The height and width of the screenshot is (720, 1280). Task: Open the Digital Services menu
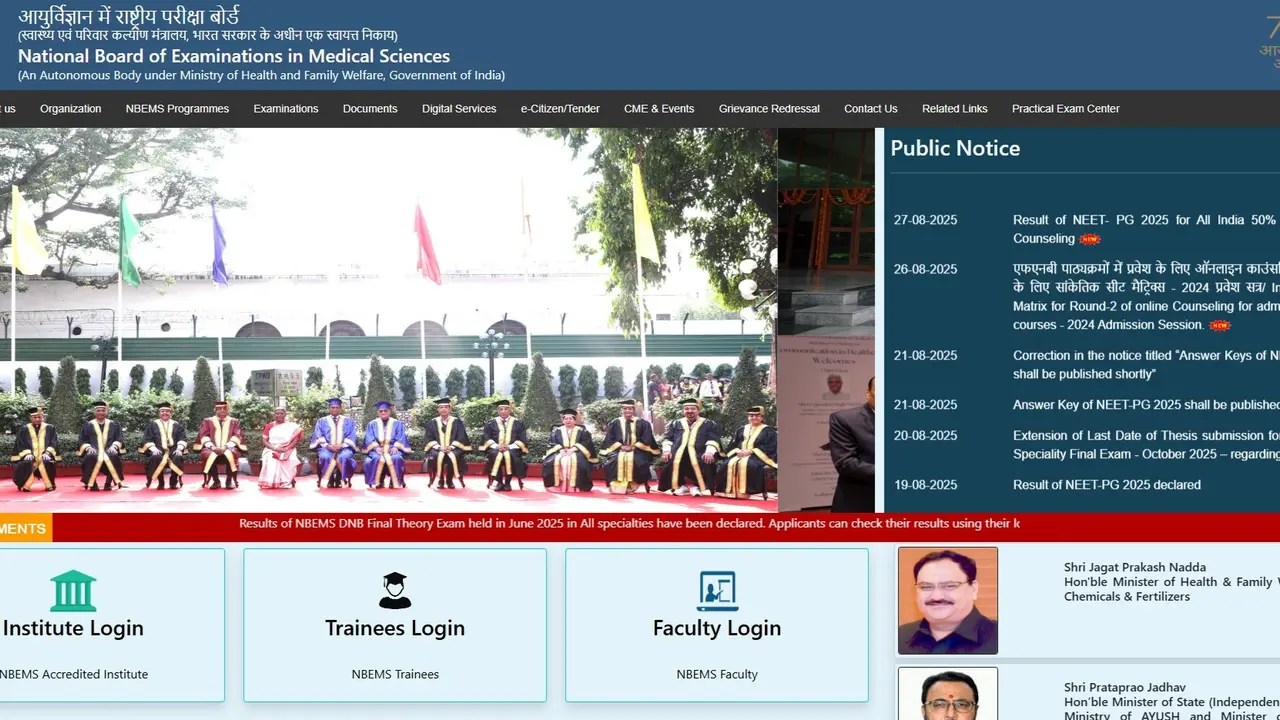click(459, 109)
